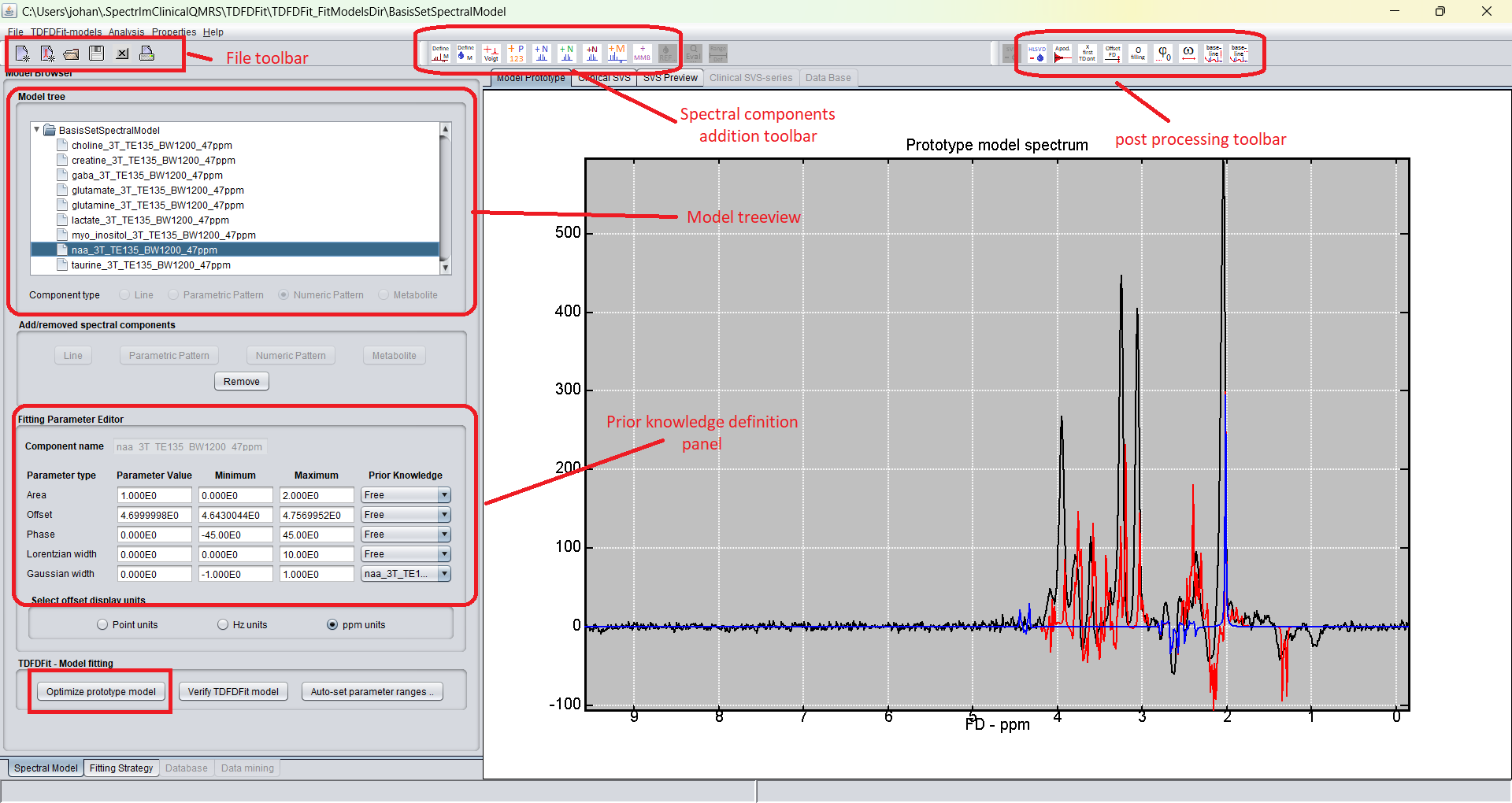Click the model tree scrollbar up arrow
This screenshot has width=1512, height=803.
click(445, 128)
